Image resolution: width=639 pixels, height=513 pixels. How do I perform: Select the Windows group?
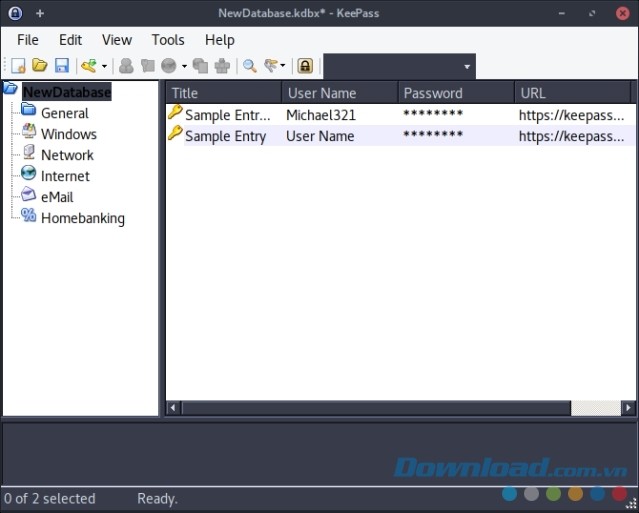tap(69, 134)
